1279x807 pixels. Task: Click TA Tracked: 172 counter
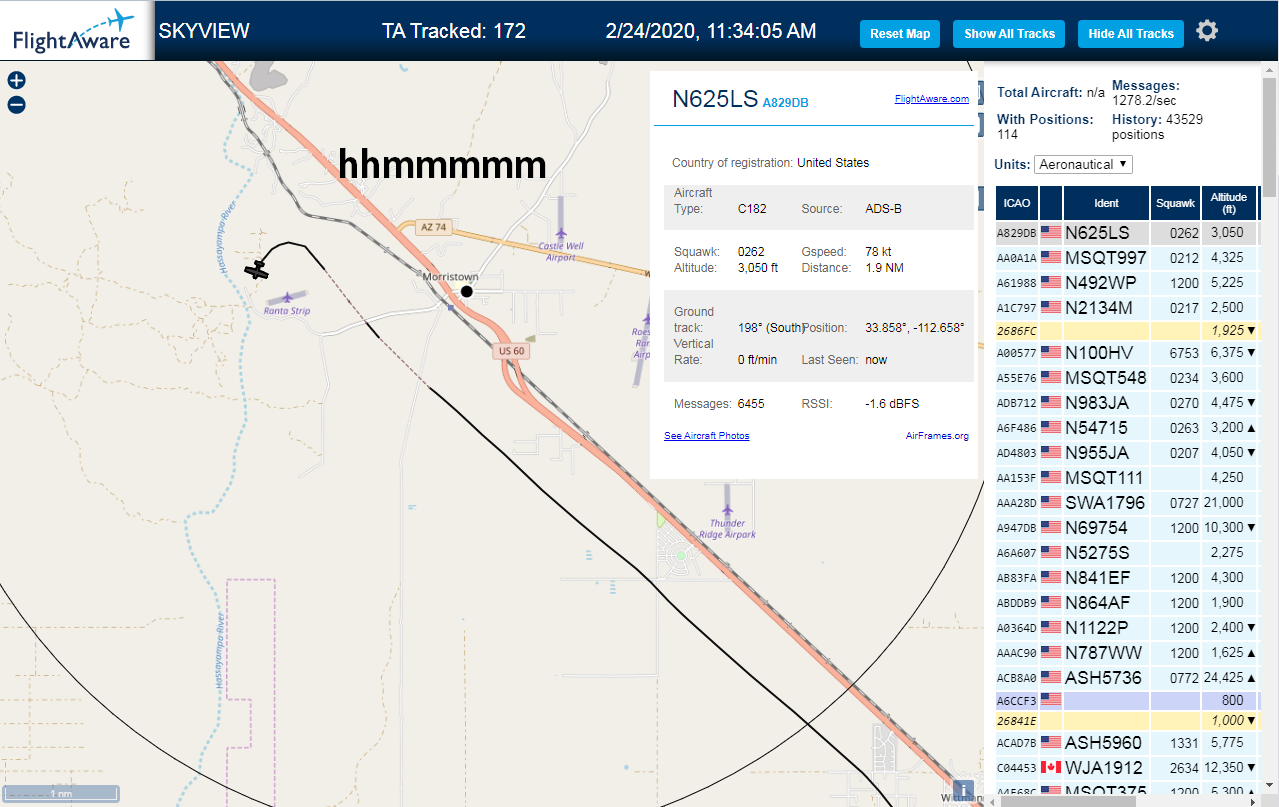[x=454, y=31]
